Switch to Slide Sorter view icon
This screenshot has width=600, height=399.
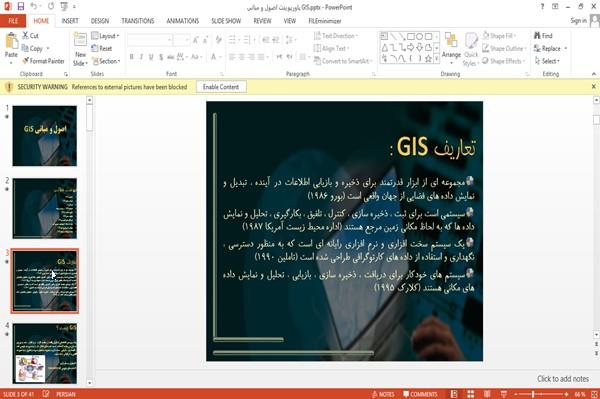pos(471,394)
